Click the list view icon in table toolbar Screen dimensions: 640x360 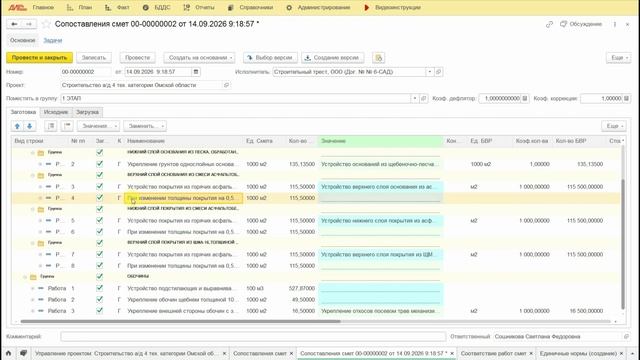coord(51,126)
